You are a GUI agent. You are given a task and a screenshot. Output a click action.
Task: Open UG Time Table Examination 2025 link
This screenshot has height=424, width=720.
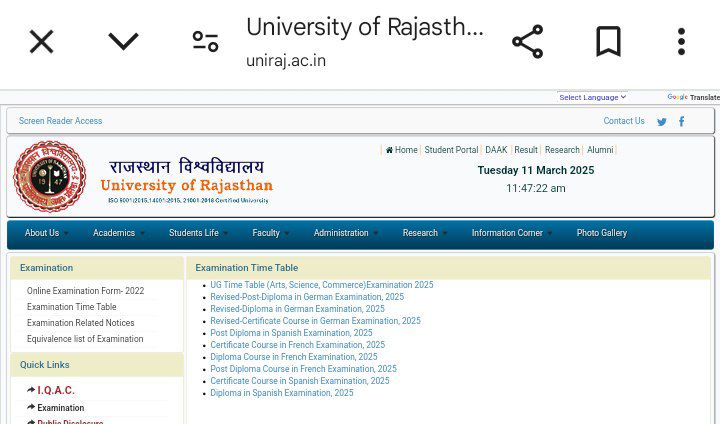pos(321,285)
